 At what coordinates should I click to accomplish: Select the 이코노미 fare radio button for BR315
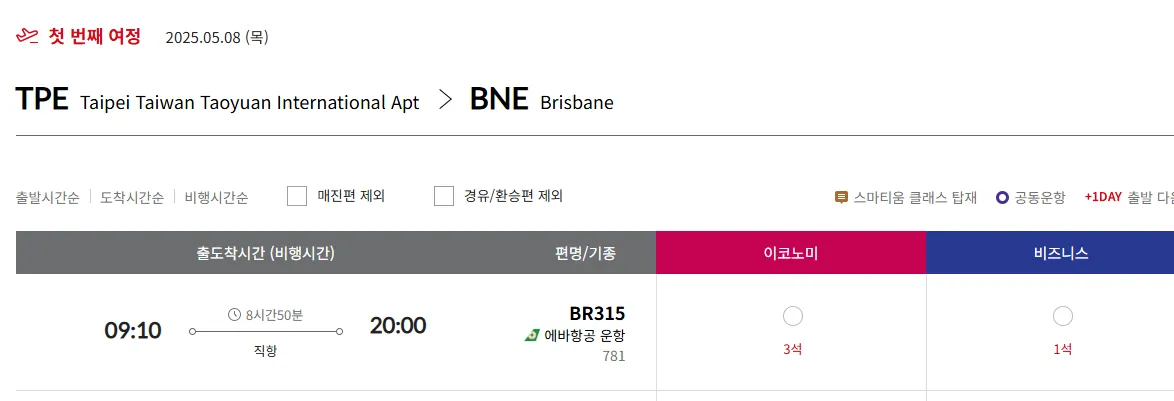pos(792,316)
